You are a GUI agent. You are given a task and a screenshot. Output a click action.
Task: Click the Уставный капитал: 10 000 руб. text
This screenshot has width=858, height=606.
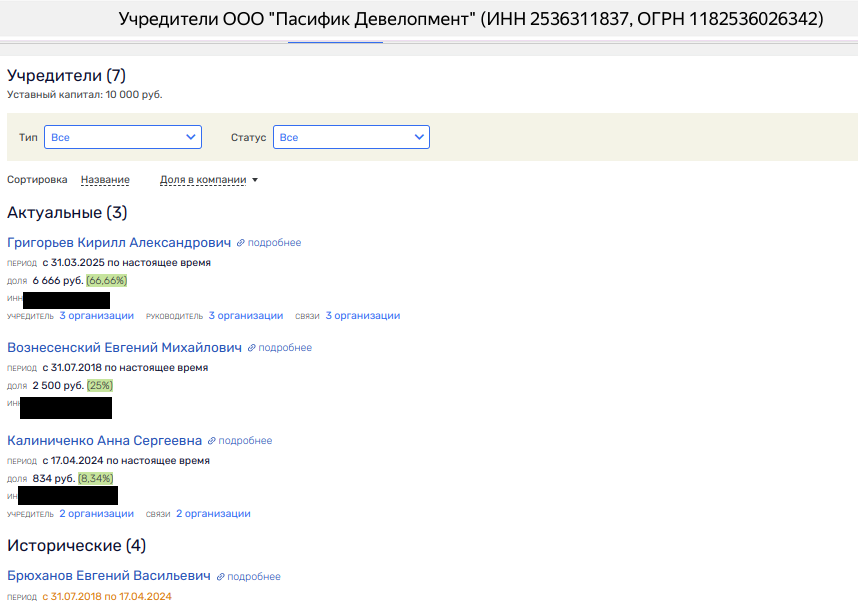pos(85,95)
